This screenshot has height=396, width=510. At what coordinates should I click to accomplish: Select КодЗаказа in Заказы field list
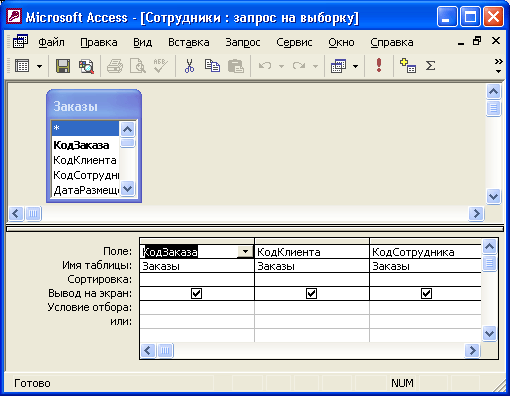click(x=85, y=145)
